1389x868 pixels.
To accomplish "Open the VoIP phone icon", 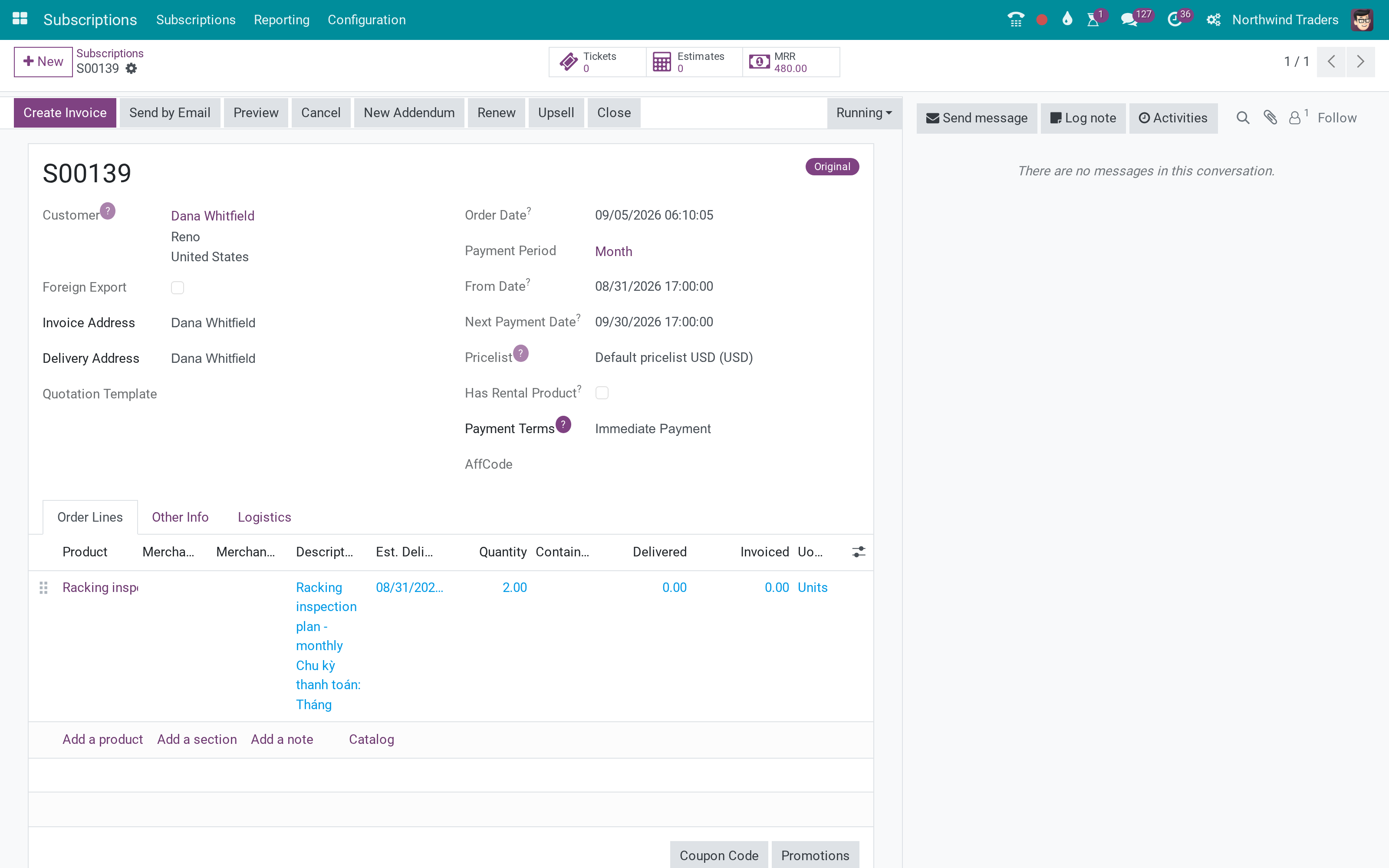I will pyautogui.click(x=1015, y=20).
